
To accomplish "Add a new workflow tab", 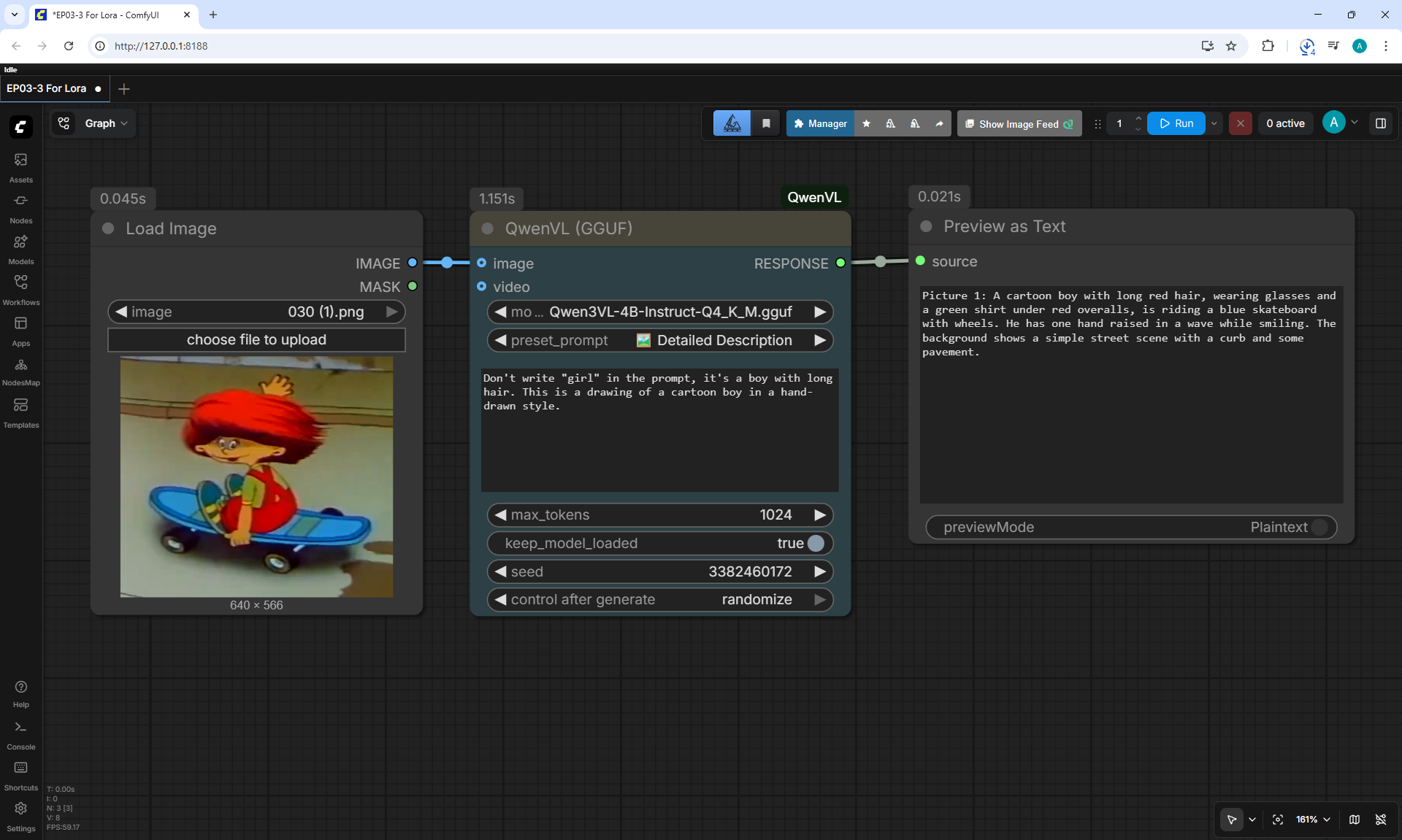I will 124,88.
